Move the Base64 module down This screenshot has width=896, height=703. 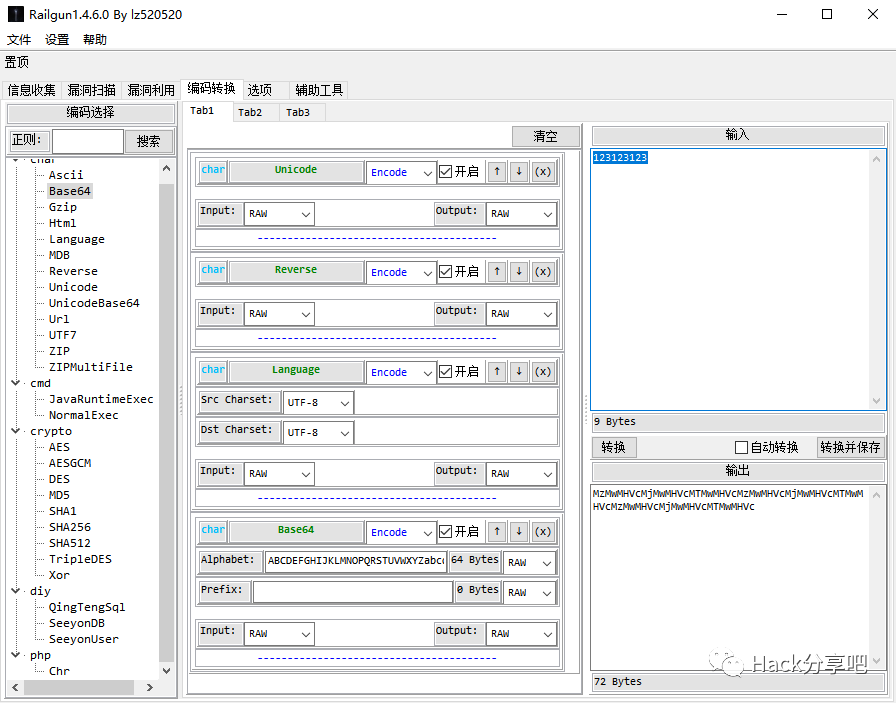click(518, 532)
